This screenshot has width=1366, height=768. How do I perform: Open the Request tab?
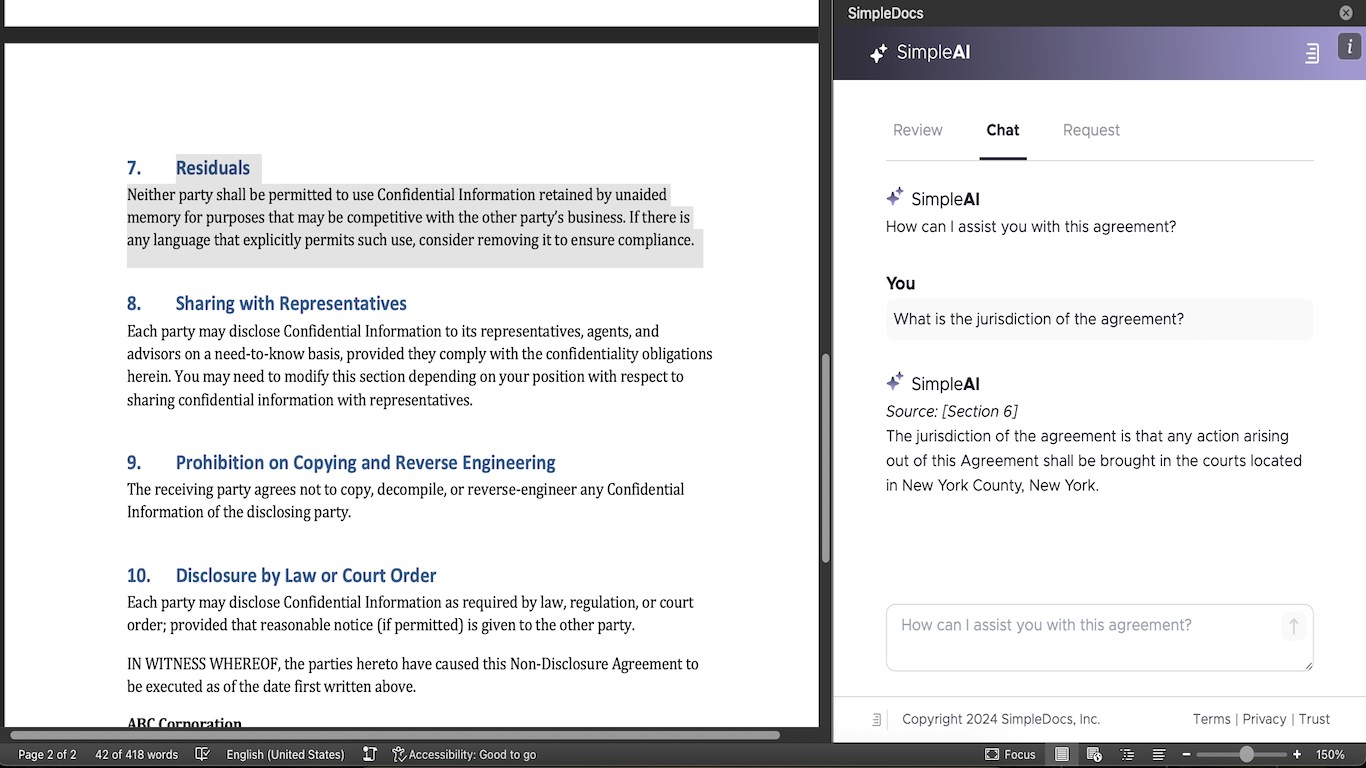click(x=1091, y=130)
